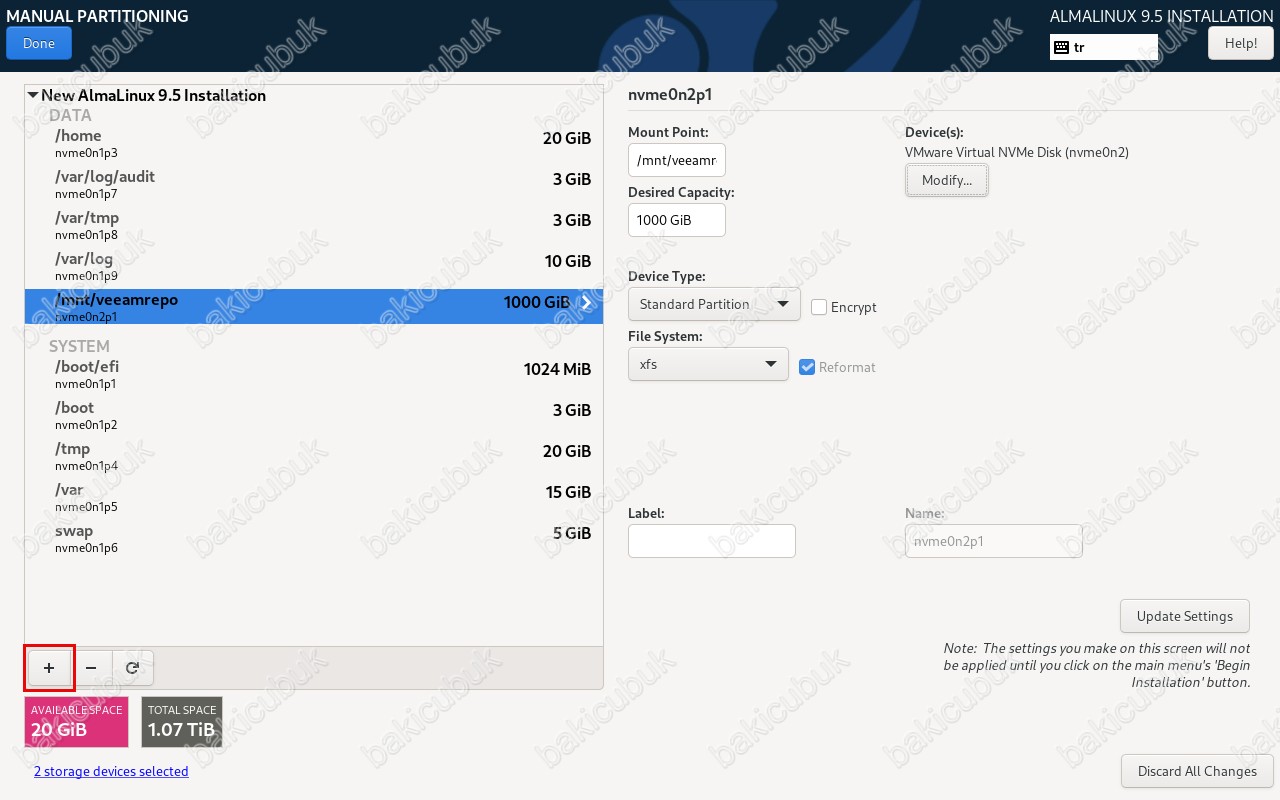Open the Device Type dropdown
Screen dimensions: 1280x800
coord(714,304)
